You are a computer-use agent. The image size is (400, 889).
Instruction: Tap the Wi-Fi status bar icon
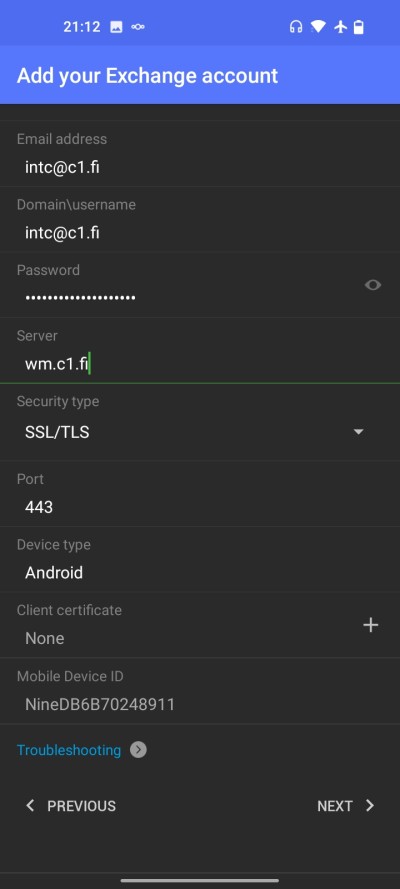[x=318, y=26]
